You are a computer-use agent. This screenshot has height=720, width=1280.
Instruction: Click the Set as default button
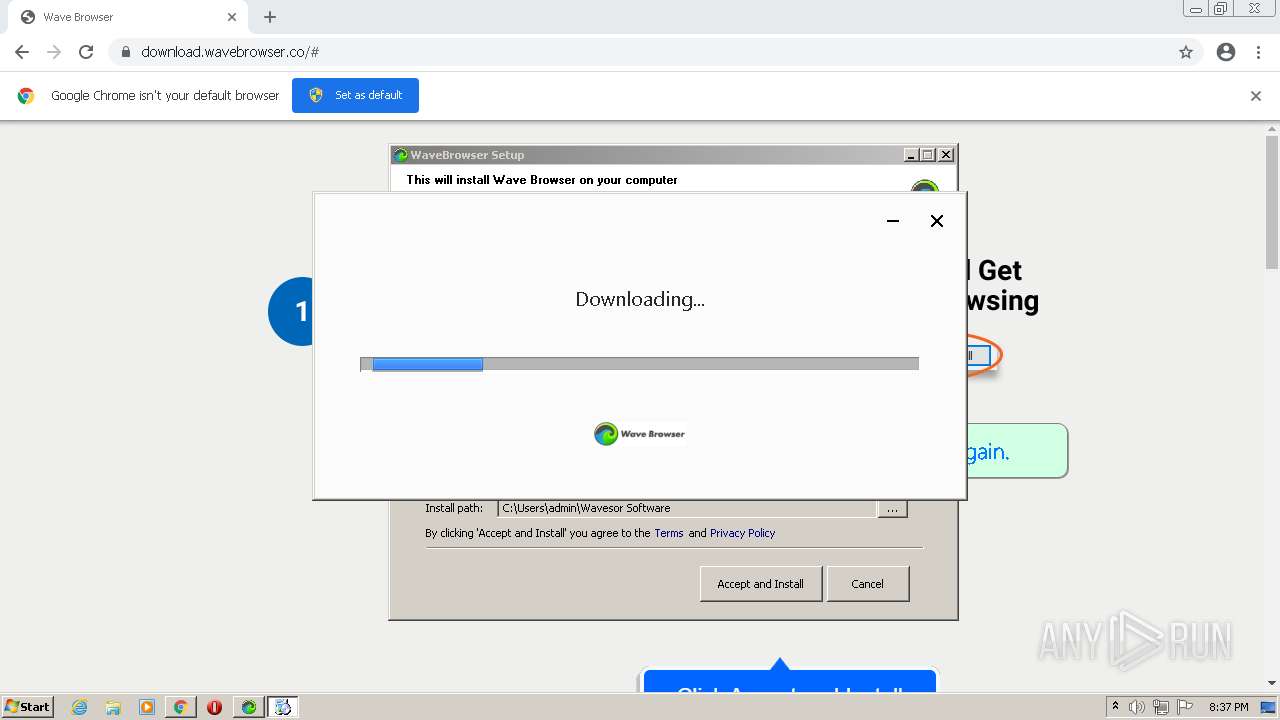(355, 95)
